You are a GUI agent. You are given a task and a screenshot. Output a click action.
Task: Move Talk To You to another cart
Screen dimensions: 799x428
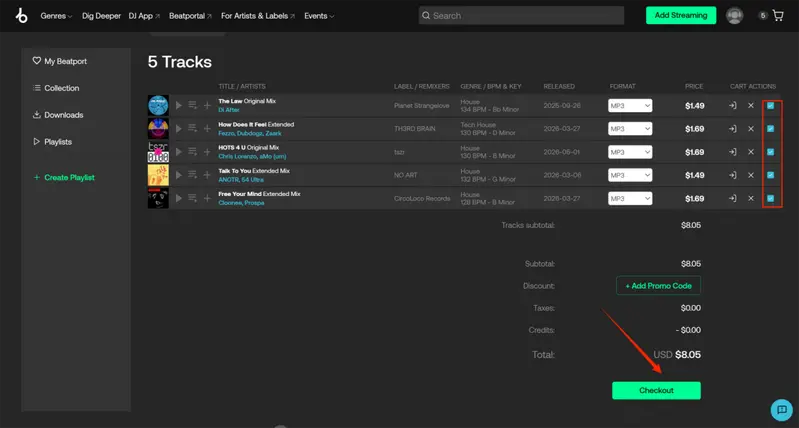click(x=733, y=175)
